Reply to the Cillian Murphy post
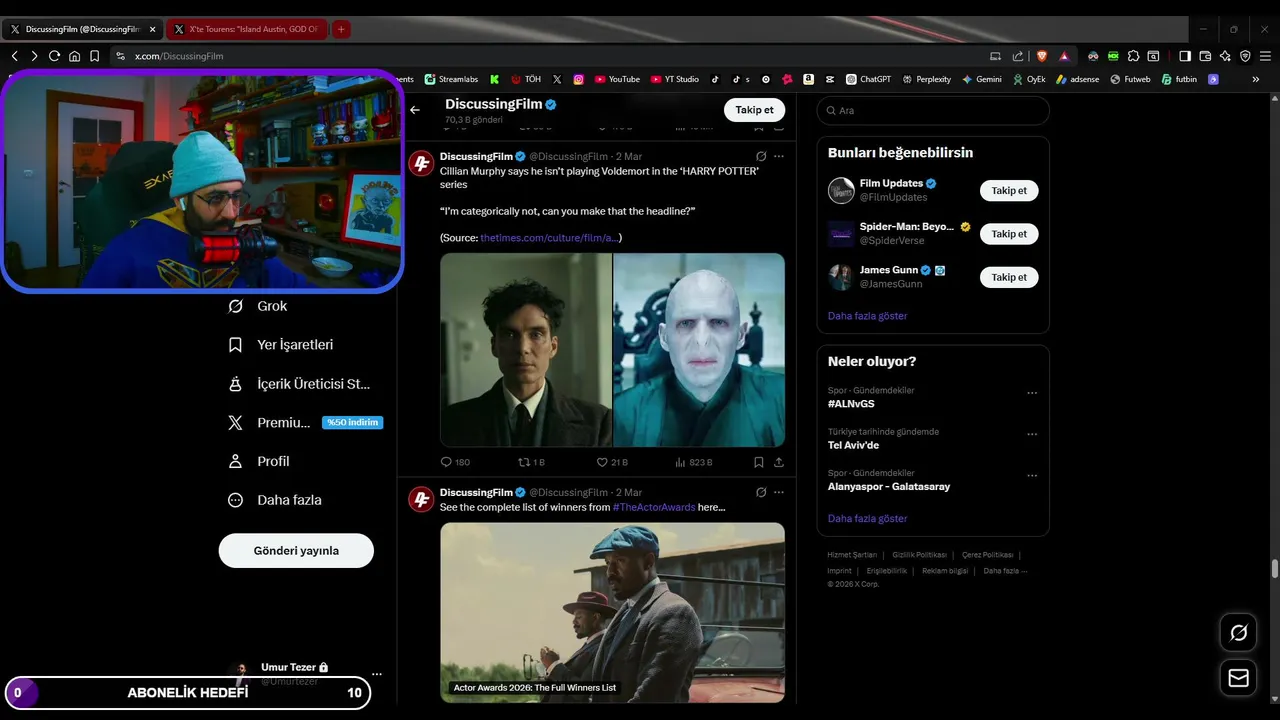This screenshot has width=1280, height=720. pyautogui.click(x=455, y=462)
